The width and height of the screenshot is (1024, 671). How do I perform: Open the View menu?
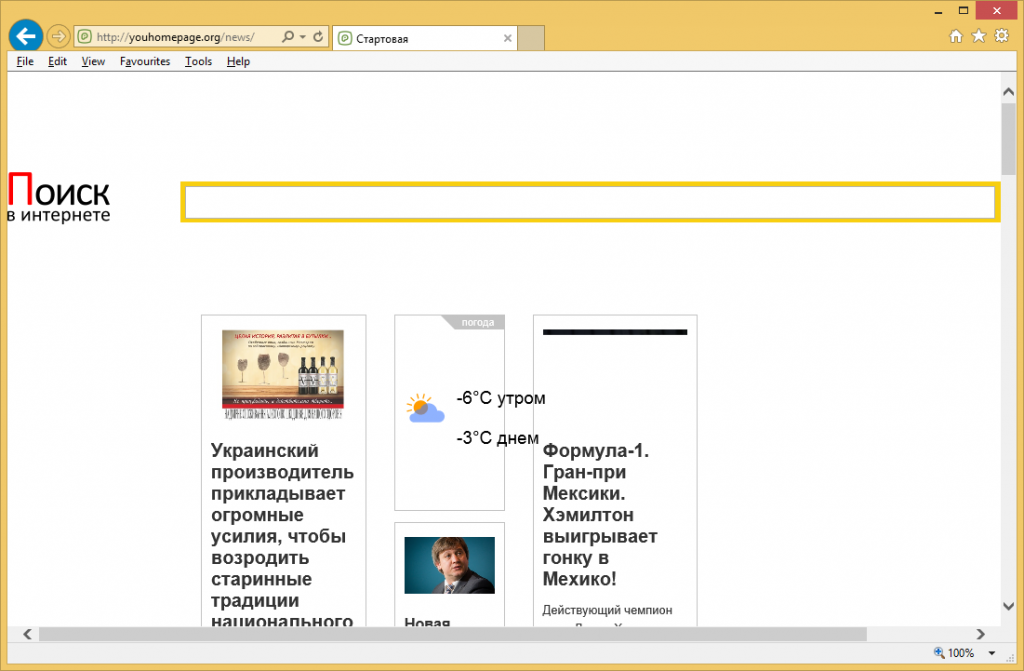pos(93,61)
